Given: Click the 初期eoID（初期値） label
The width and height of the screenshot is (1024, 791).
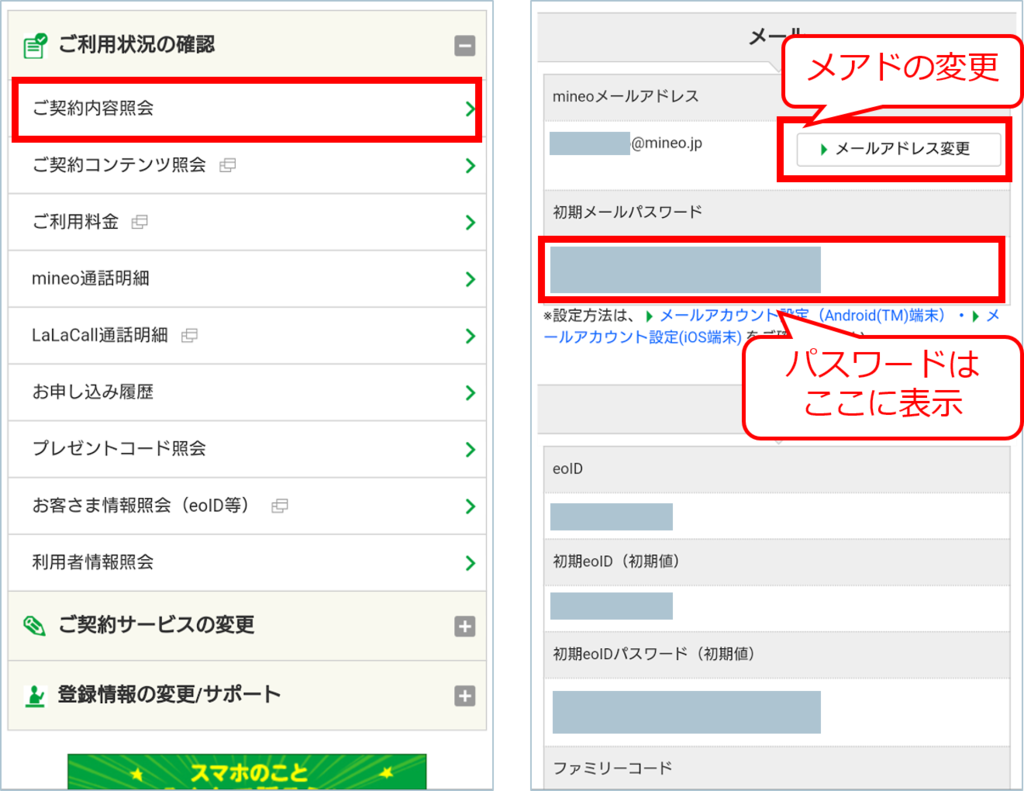Looking at the screenshot, I should [x=616, y=561].
